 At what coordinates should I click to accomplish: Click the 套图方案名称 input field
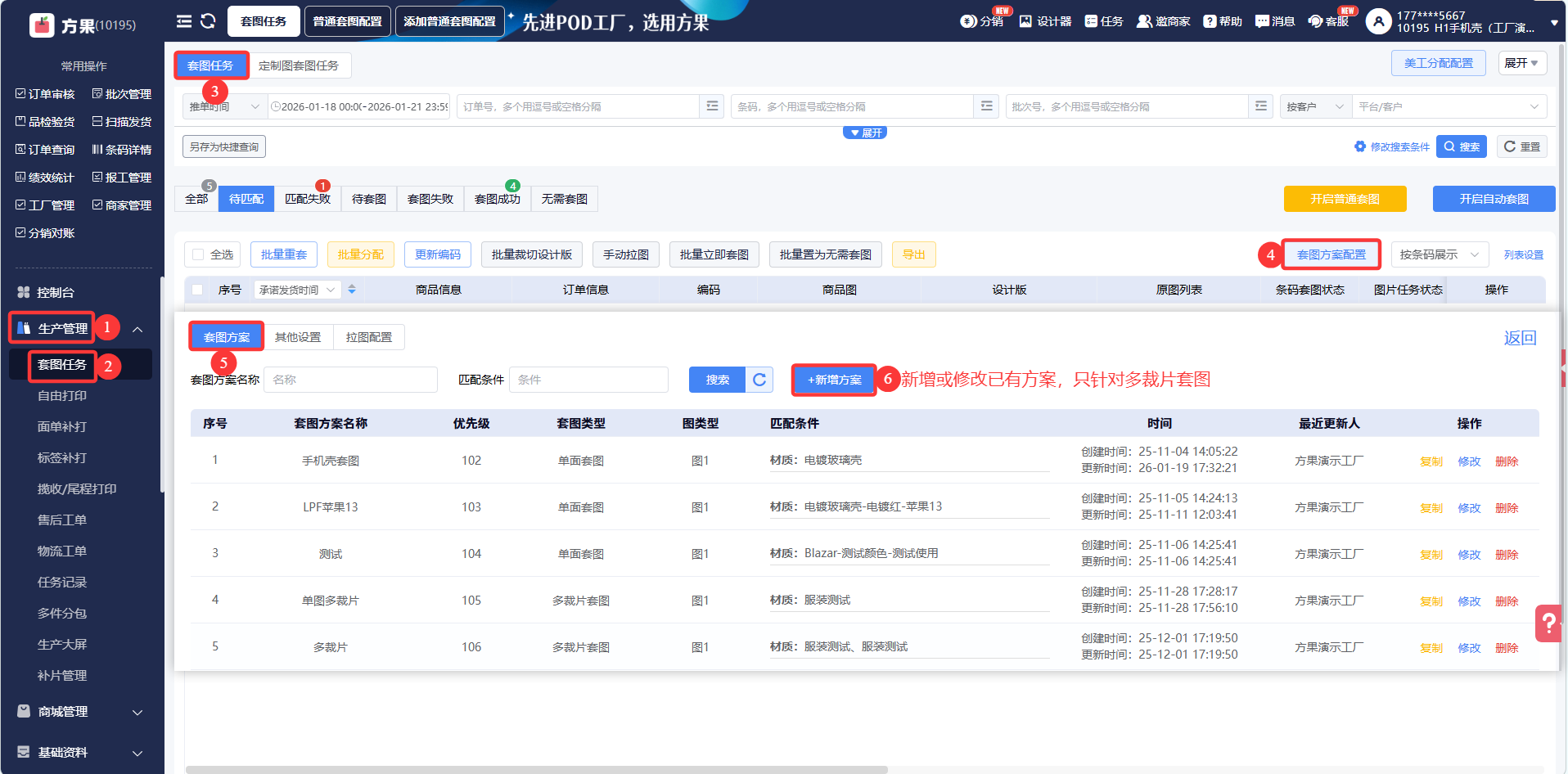[x=350, y=380]
